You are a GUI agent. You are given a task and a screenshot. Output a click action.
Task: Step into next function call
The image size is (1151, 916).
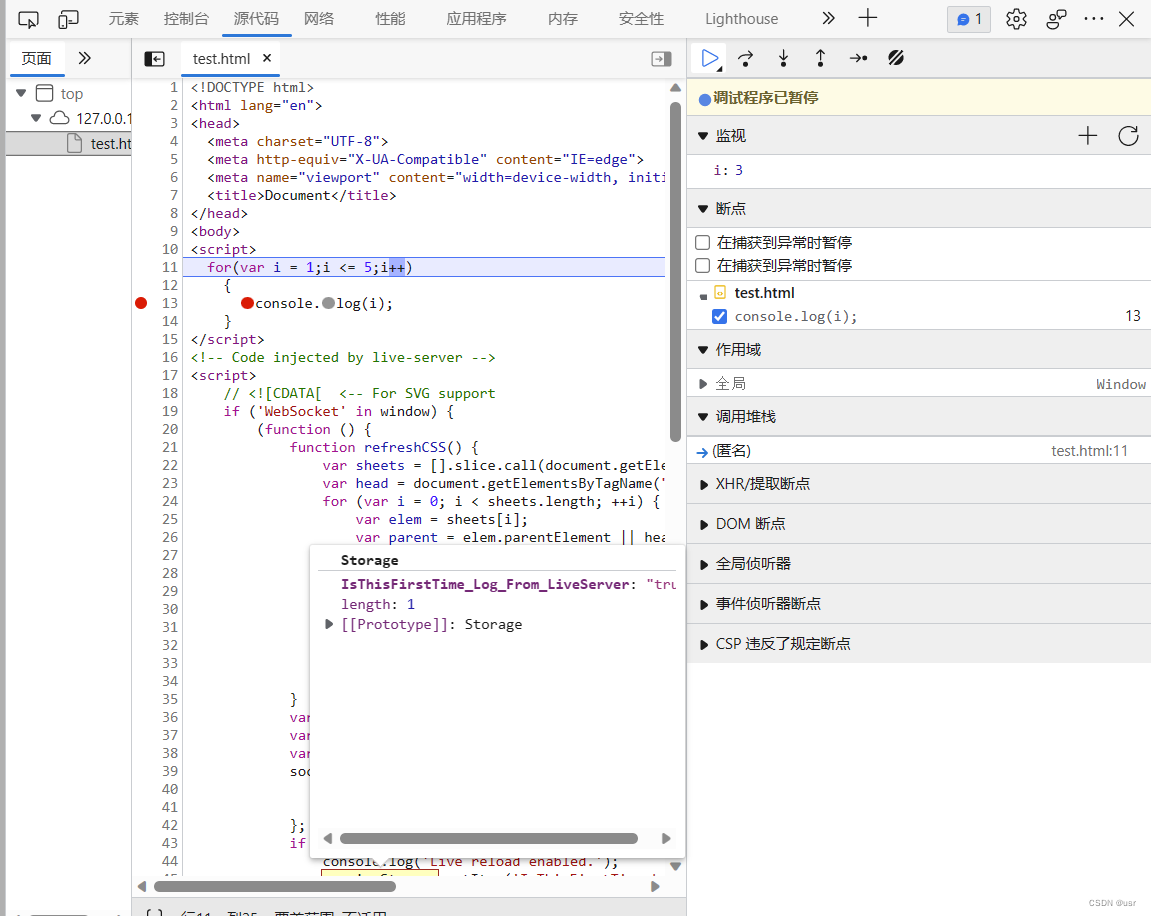[783, 58]
